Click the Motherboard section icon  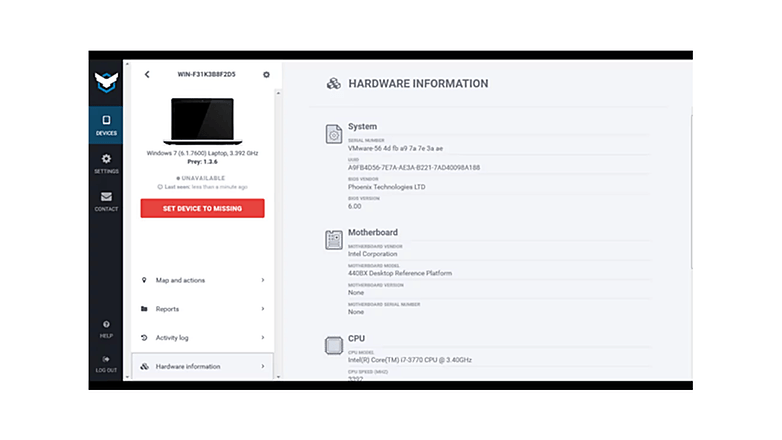[x=334, y=240]
